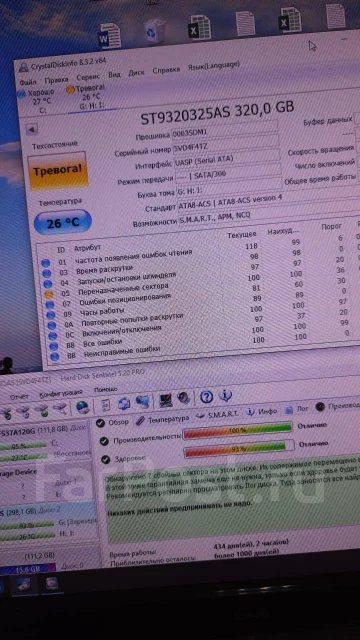Screen dimensions: 360x640
Task: Click status circle of Часы работы row
Action: click(51, 315)
